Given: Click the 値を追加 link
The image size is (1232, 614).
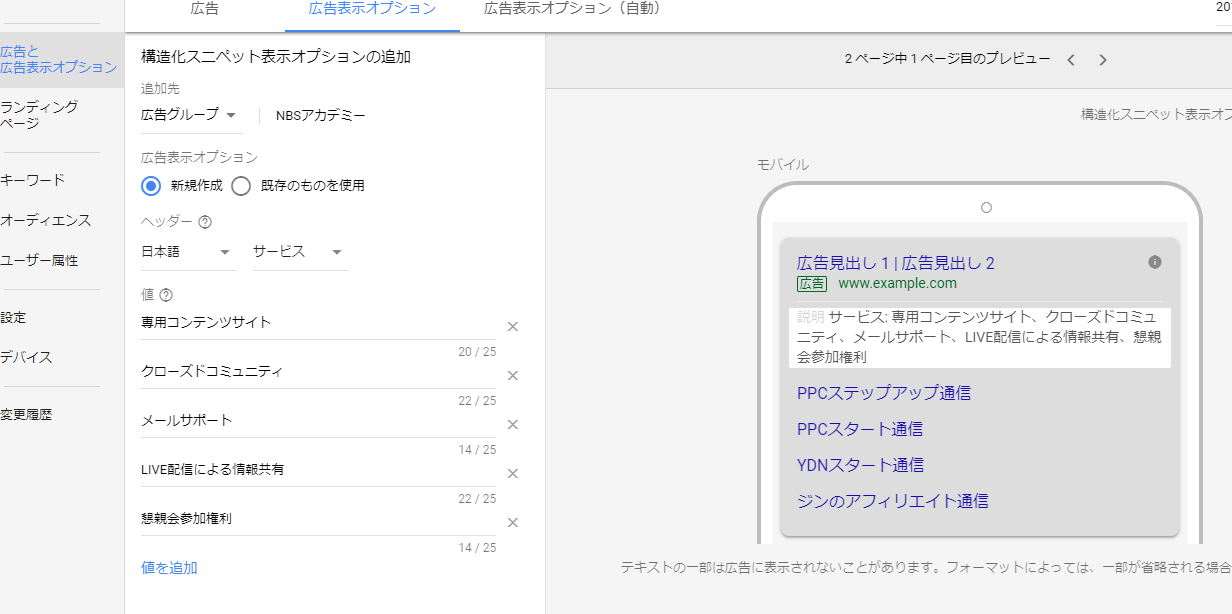Looking at the screenshot, I should pos(169,568).
